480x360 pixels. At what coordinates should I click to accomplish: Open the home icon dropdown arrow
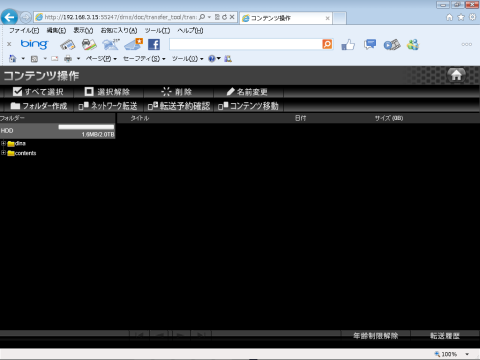pyautogui.click(x=23, y=59)
